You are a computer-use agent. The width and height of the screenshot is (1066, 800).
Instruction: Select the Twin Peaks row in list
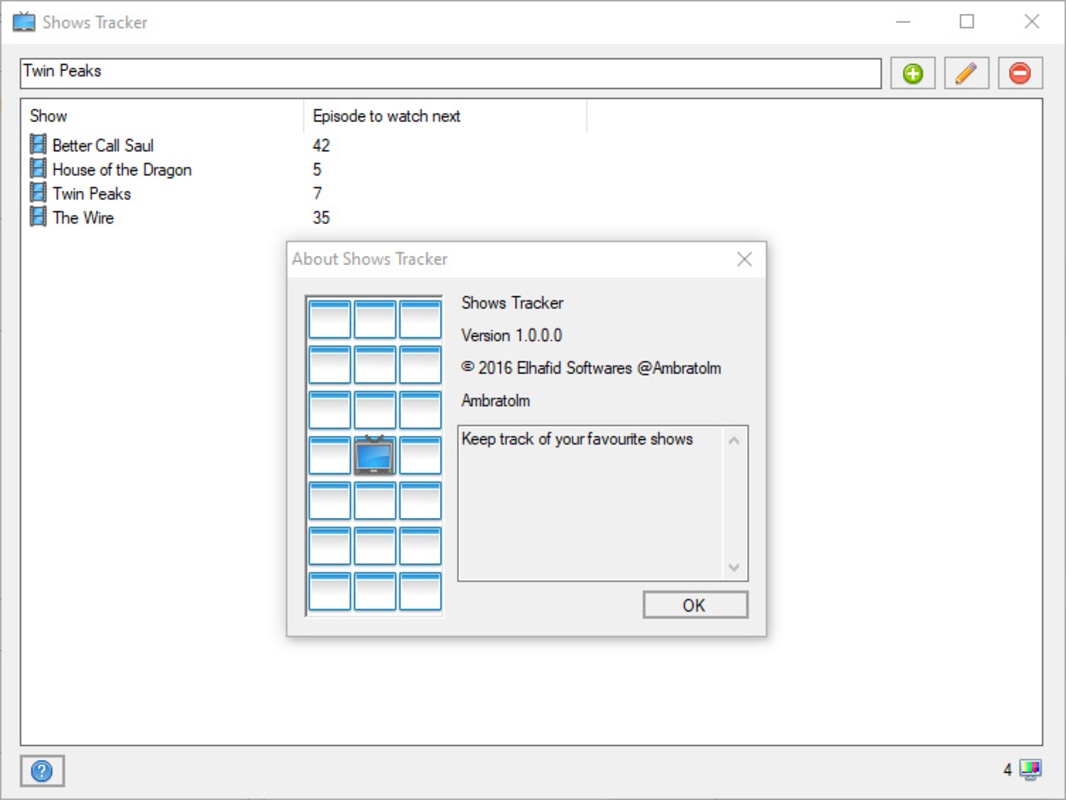tap(180, 194)
